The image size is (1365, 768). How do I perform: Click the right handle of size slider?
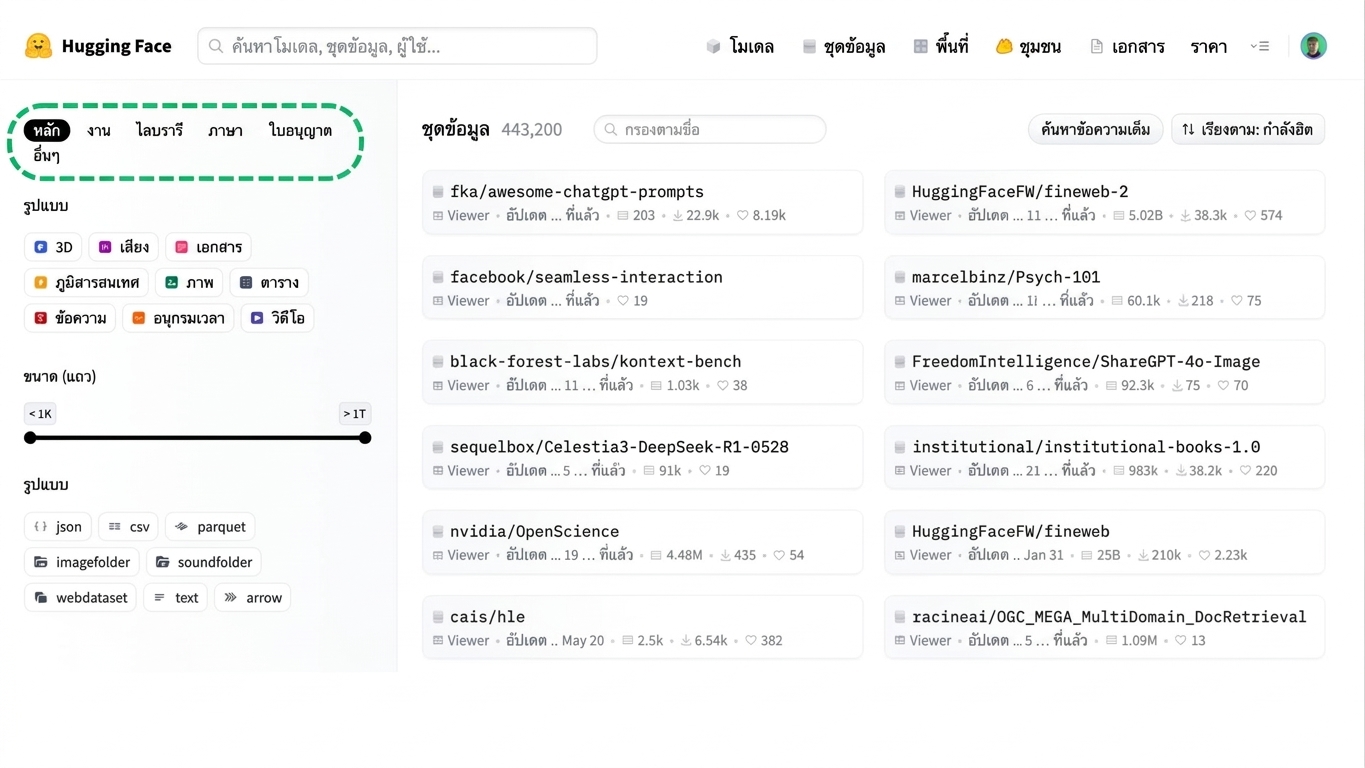(x=365, y=438)
